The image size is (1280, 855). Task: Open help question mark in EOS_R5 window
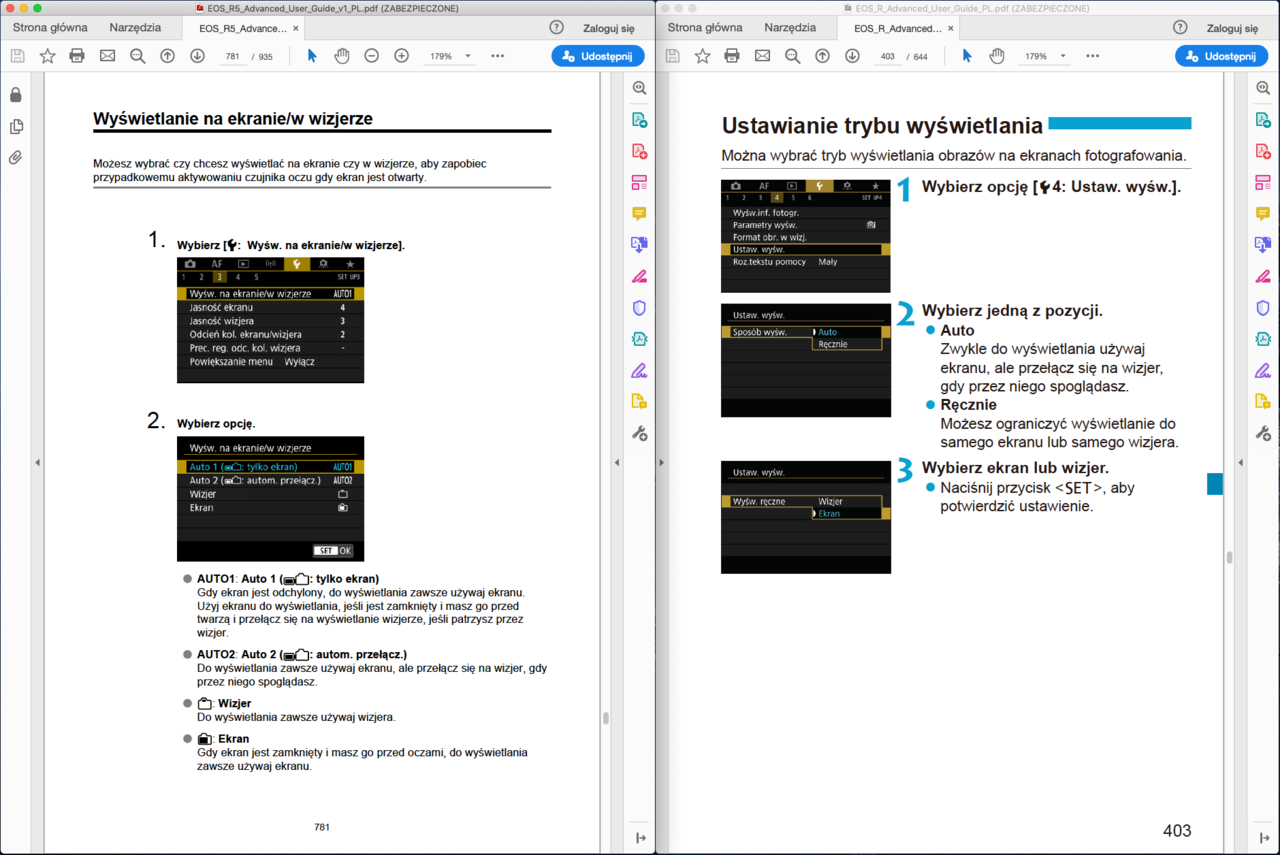pyautogui.click(x=557, y=28)
